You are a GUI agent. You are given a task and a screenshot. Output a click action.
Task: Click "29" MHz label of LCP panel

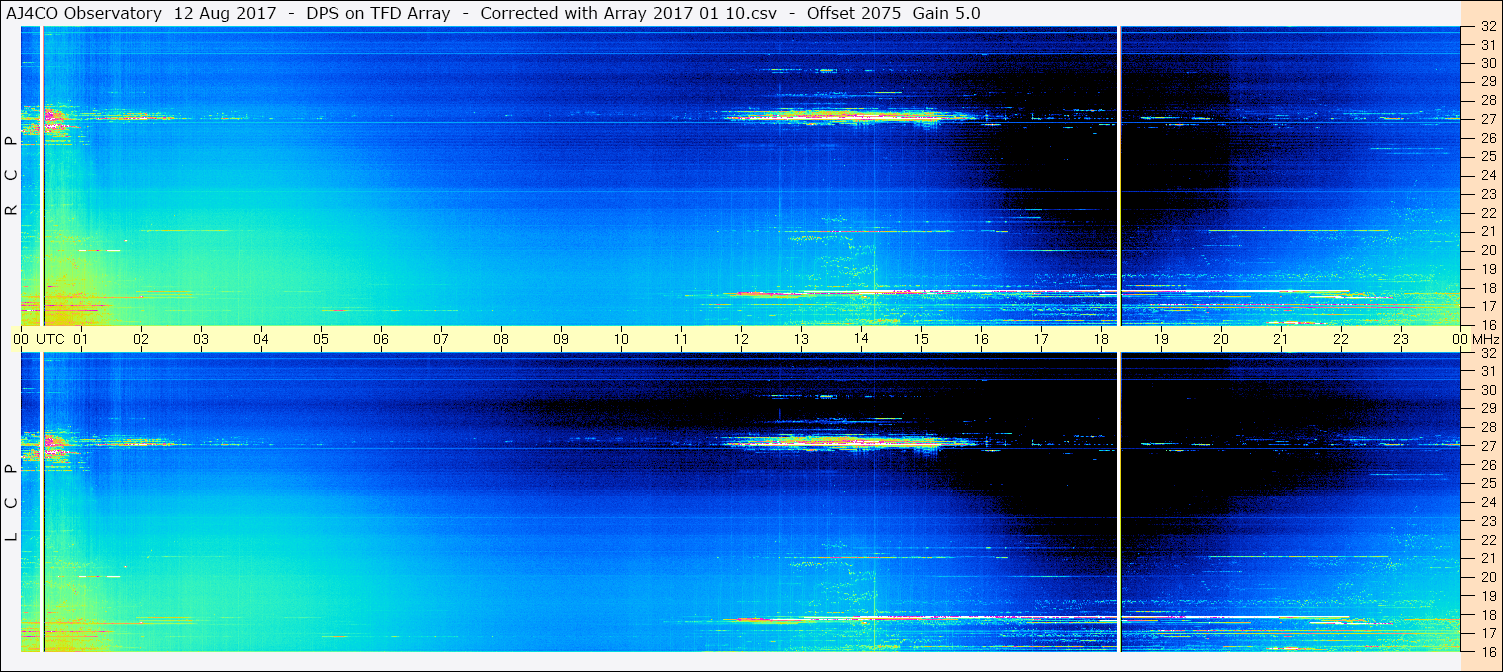(1487, 409)
